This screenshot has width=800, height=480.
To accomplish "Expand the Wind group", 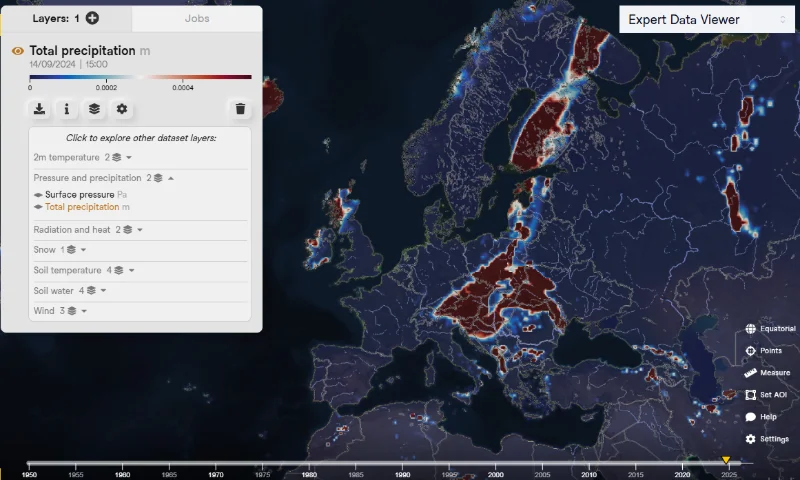I will (x=84, y=311).
